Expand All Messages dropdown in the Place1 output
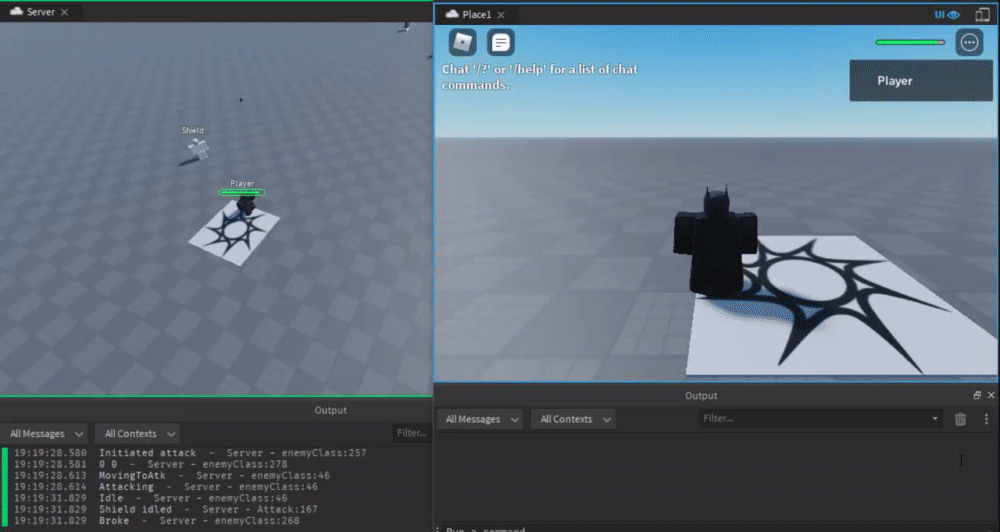This screenshot has height=532, width=1000. click(482, 419)
